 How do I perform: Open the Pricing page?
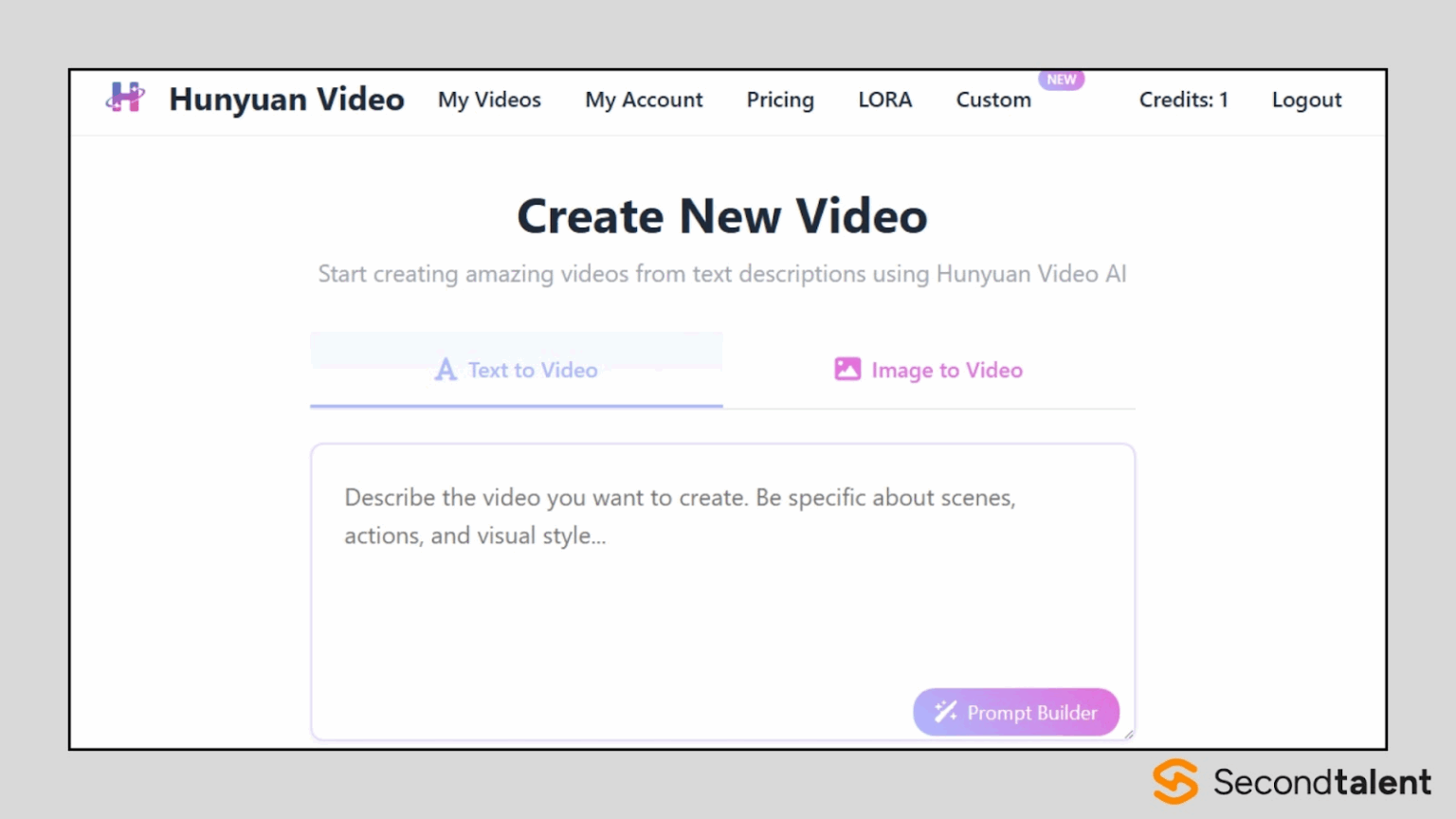coord(780,100)
